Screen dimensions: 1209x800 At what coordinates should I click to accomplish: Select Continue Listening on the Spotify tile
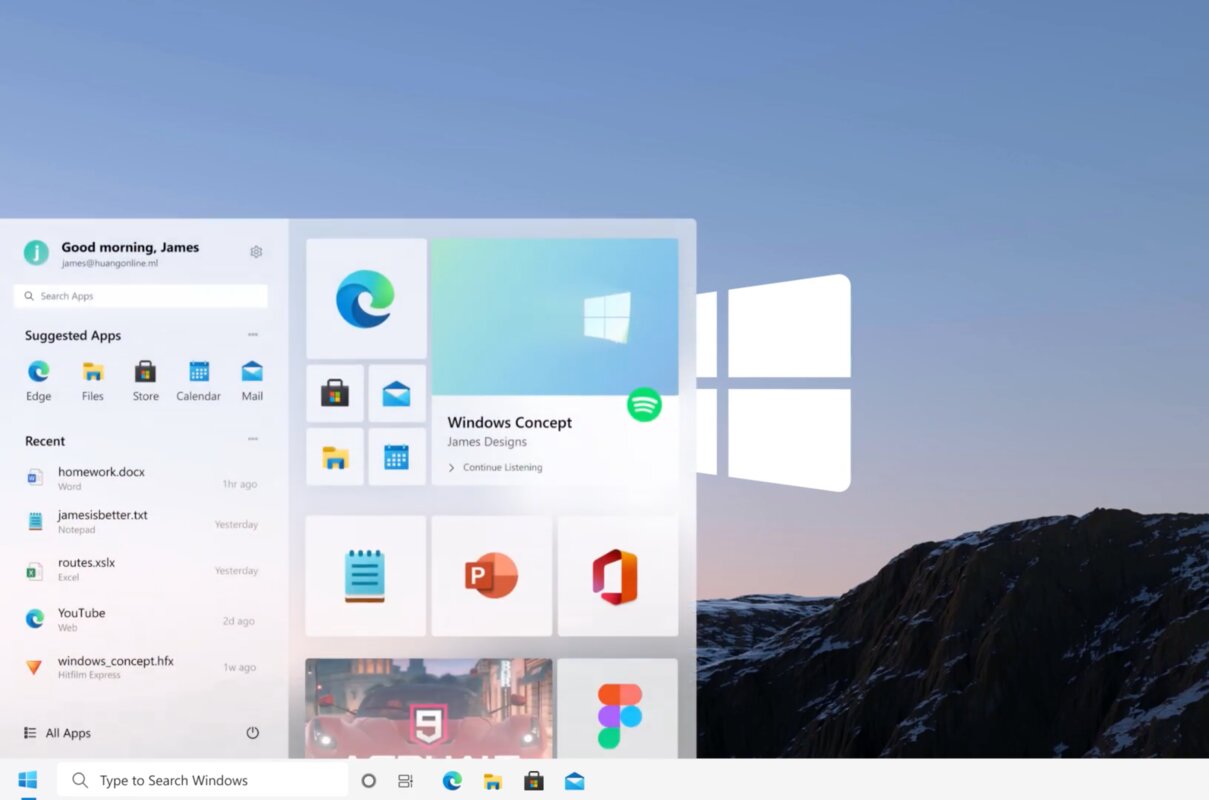(495, 468)
